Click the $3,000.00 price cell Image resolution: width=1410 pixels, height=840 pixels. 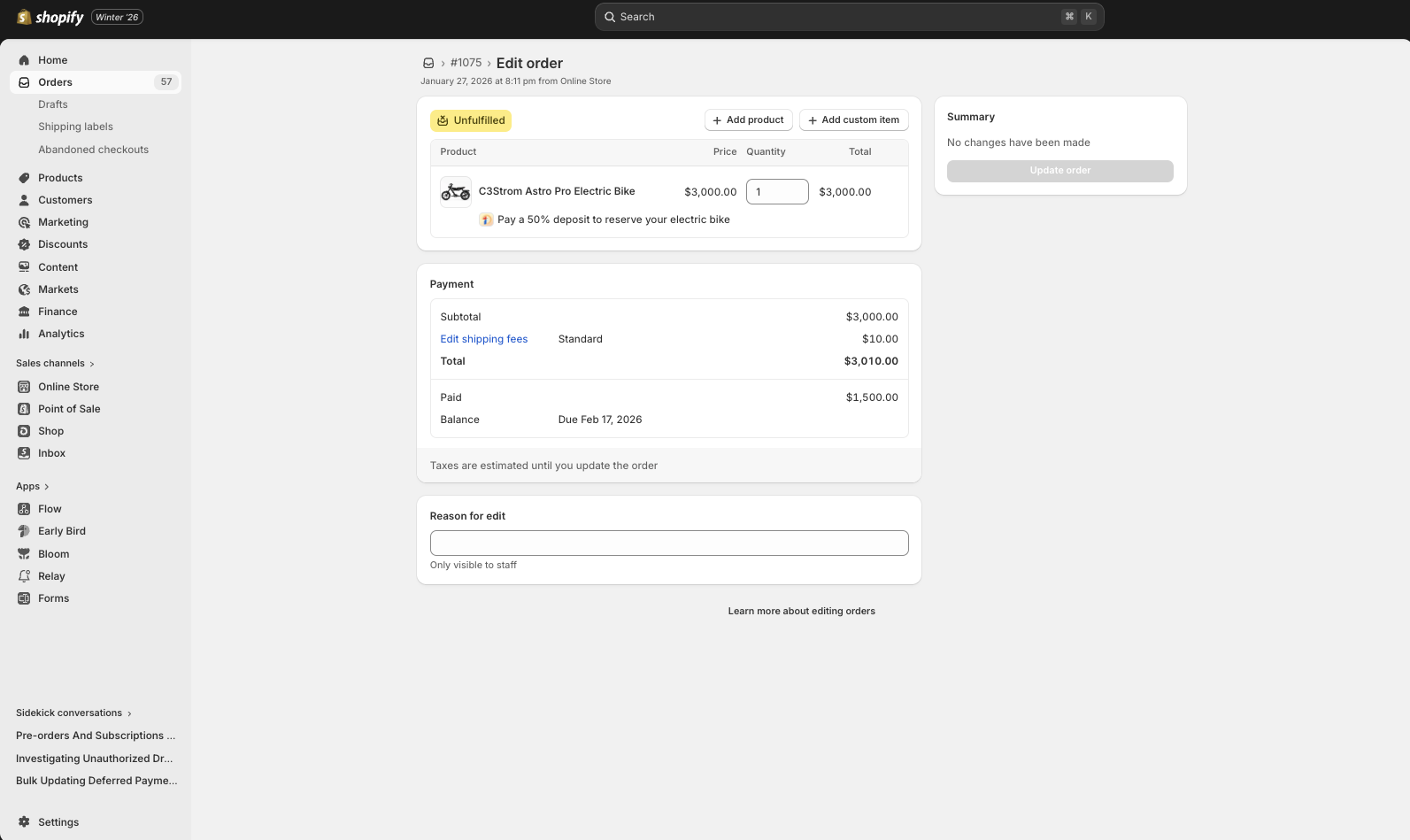(x=711, y=192)
